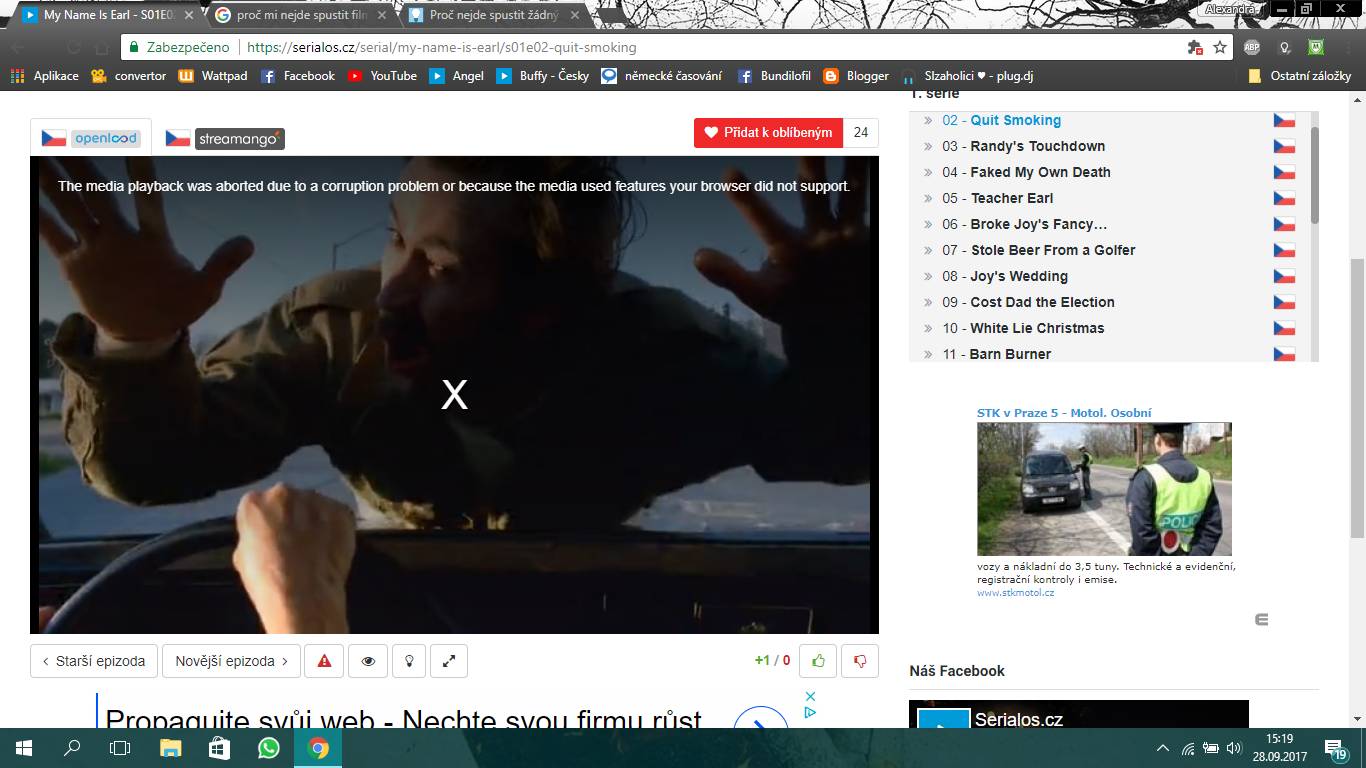Open the Facebook bookmark

click(298, 75)
